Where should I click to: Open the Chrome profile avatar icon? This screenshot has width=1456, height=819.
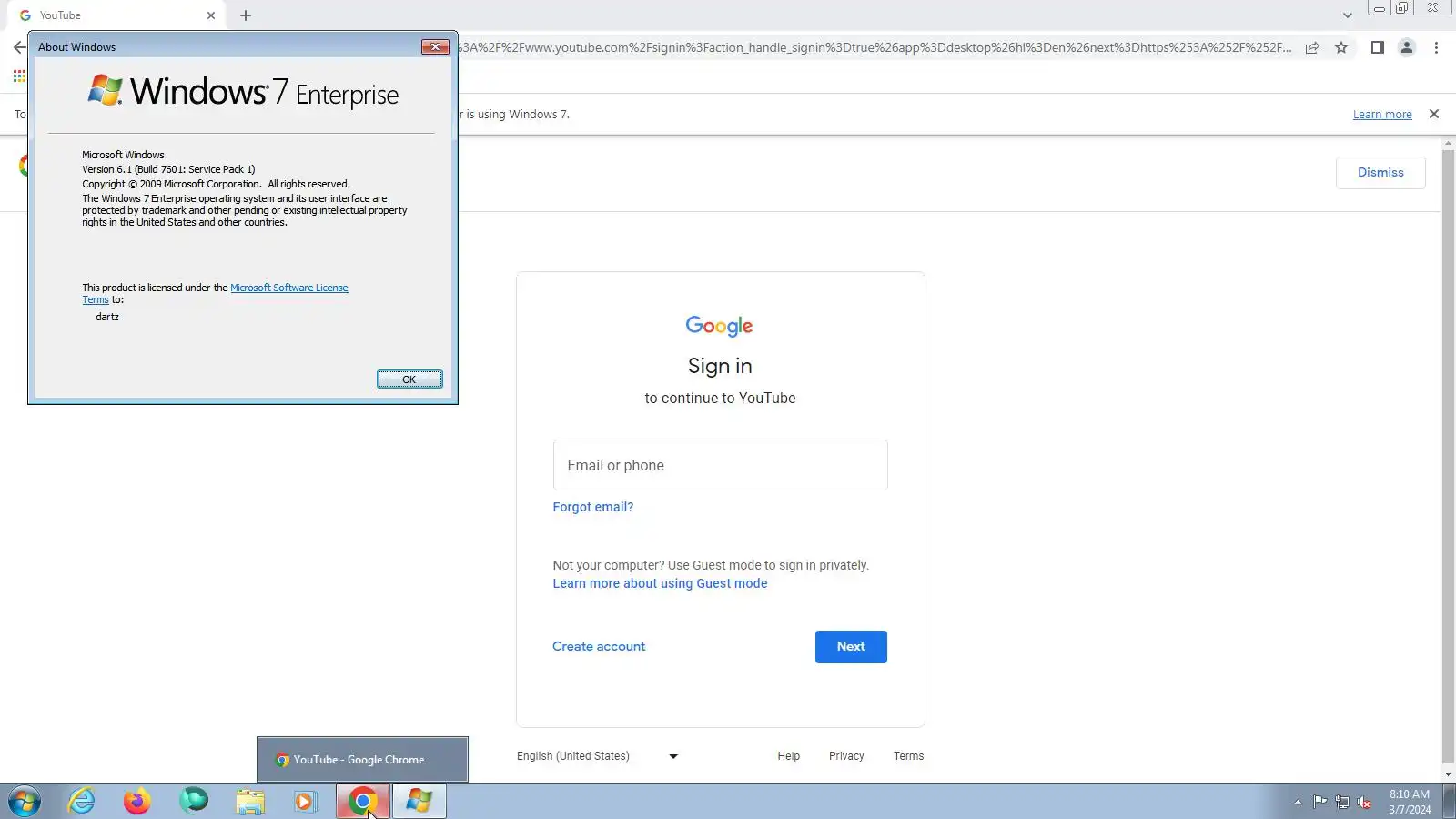point(1407,47)
